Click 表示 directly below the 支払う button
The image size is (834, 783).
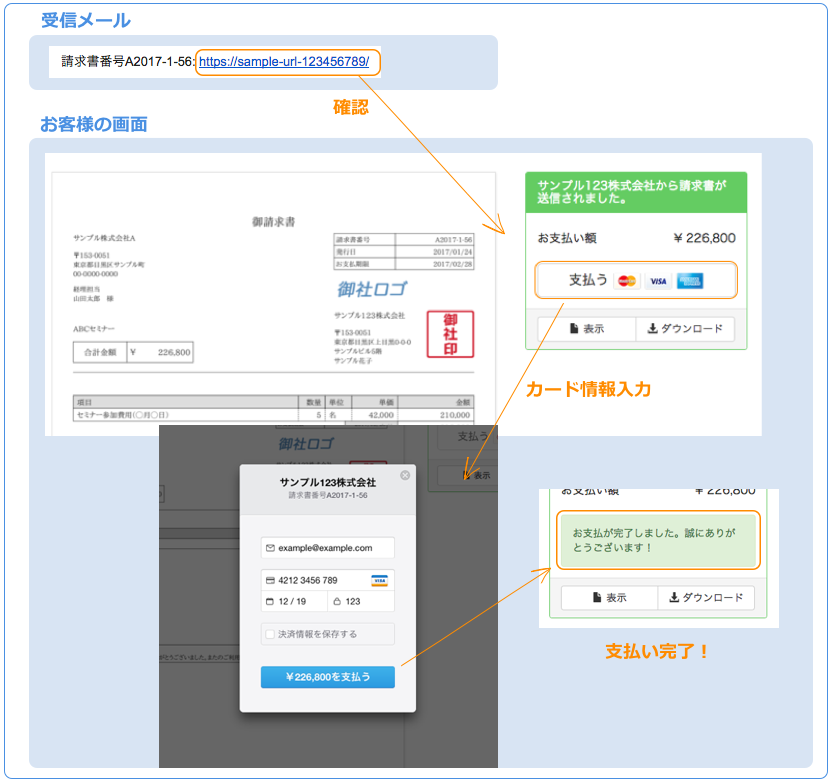(x=586, y=329)
